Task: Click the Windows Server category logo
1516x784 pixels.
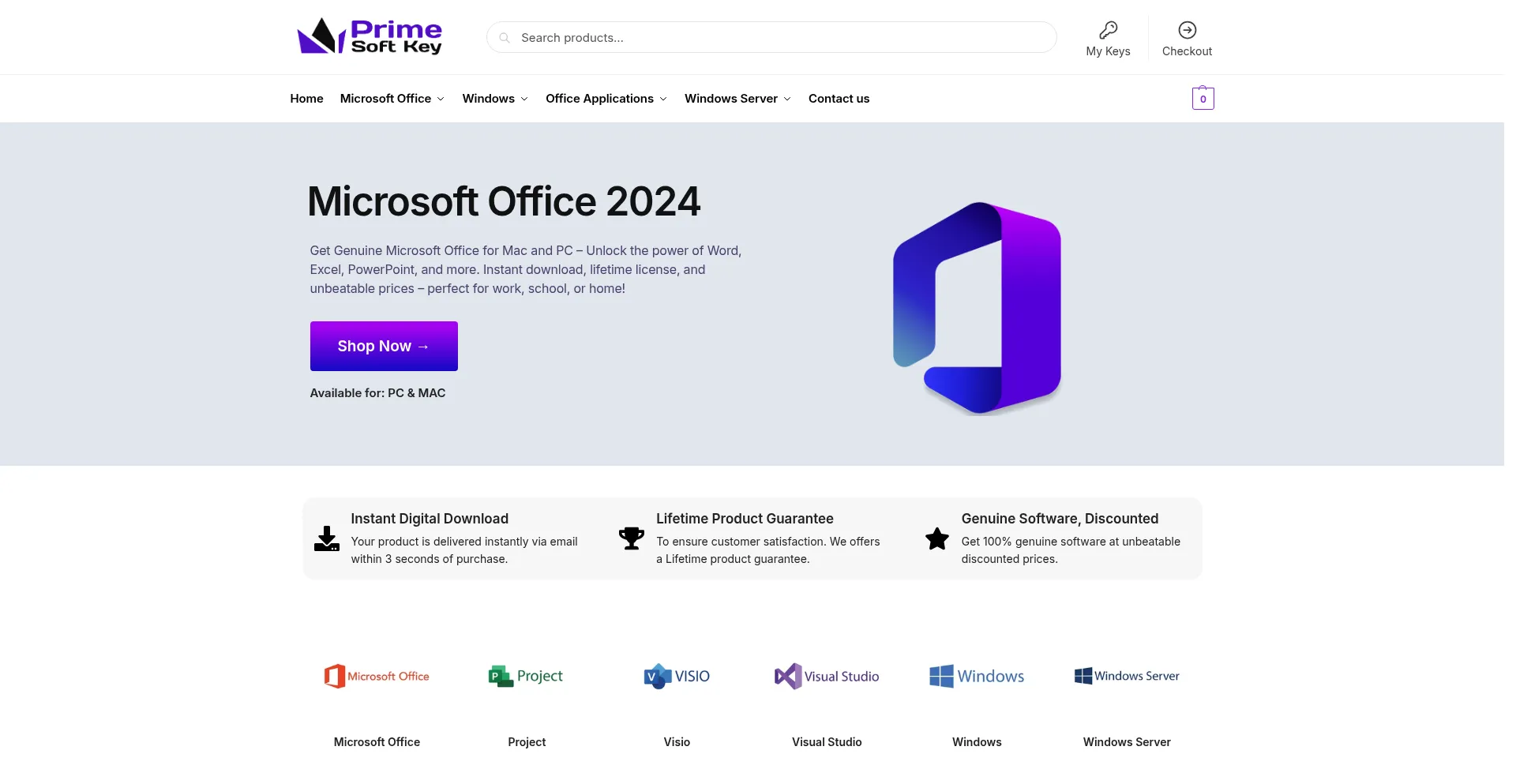Action: (1127, 677)
